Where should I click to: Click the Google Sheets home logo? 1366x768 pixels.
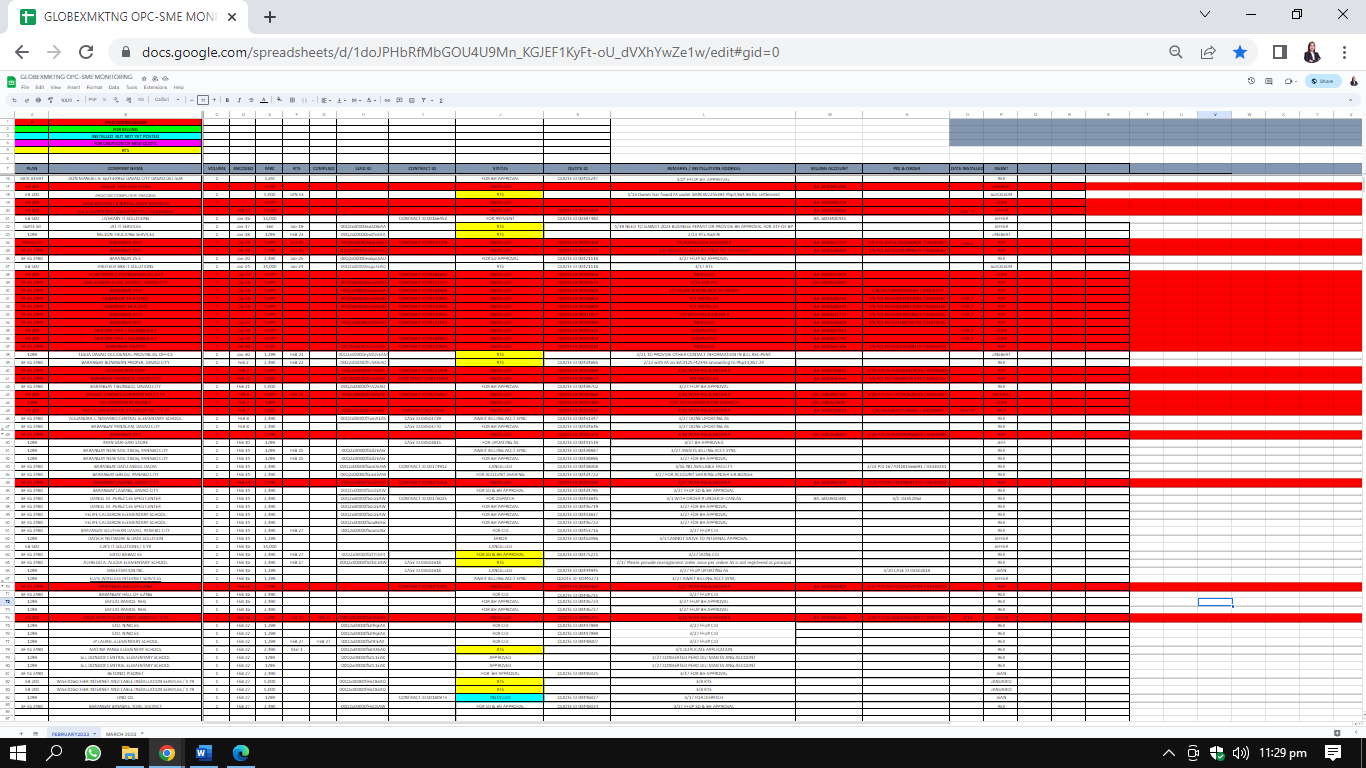tap(11, 80)
